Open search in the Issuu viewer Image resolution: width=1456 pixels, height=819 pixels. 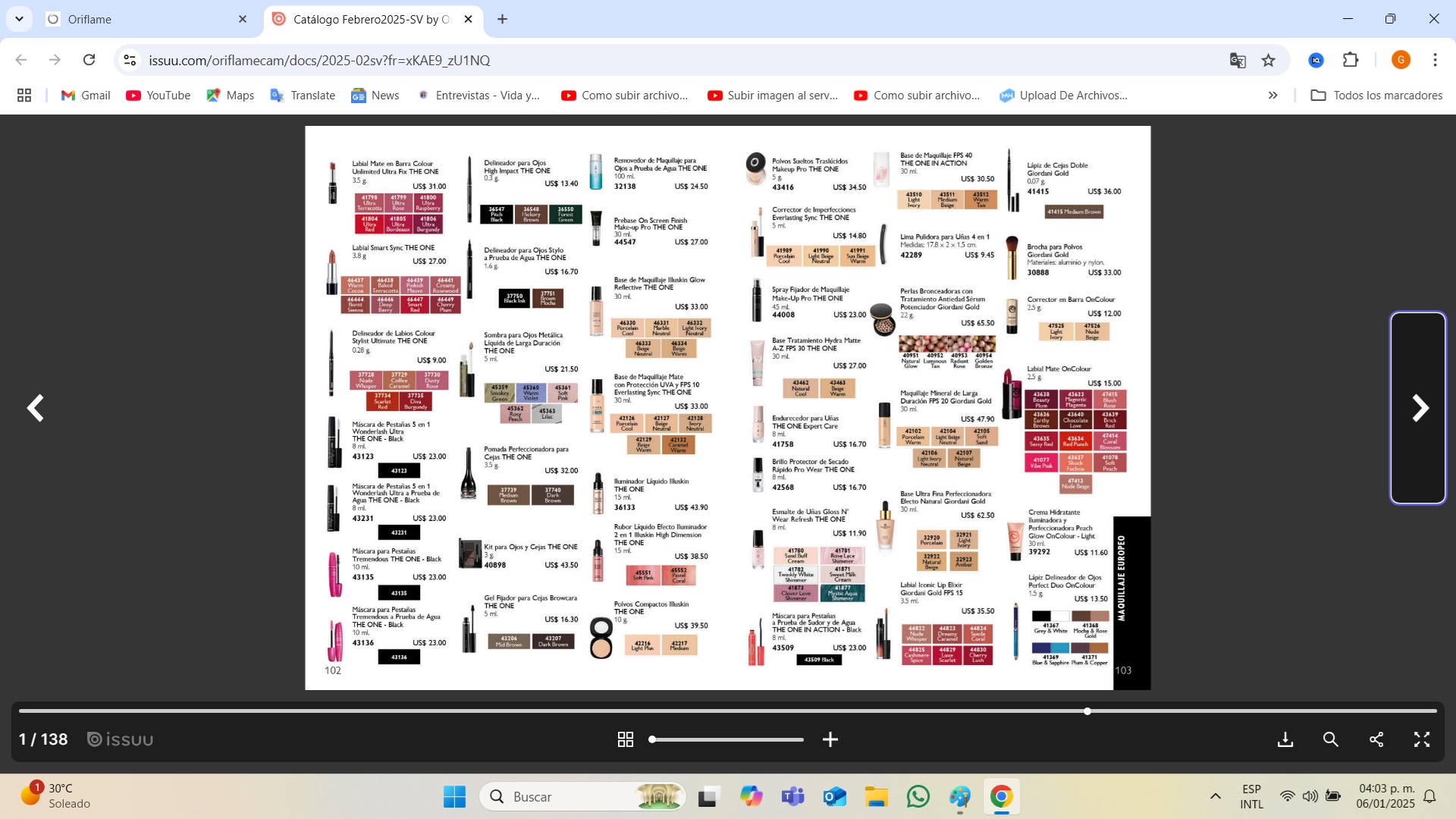[1331, 739]
